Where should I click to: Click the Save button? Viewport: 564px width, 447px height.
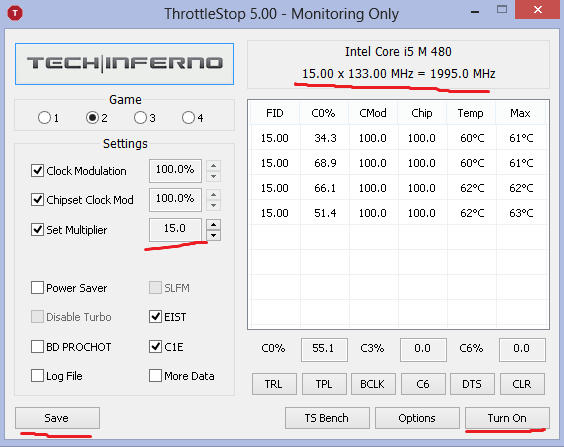57,418
